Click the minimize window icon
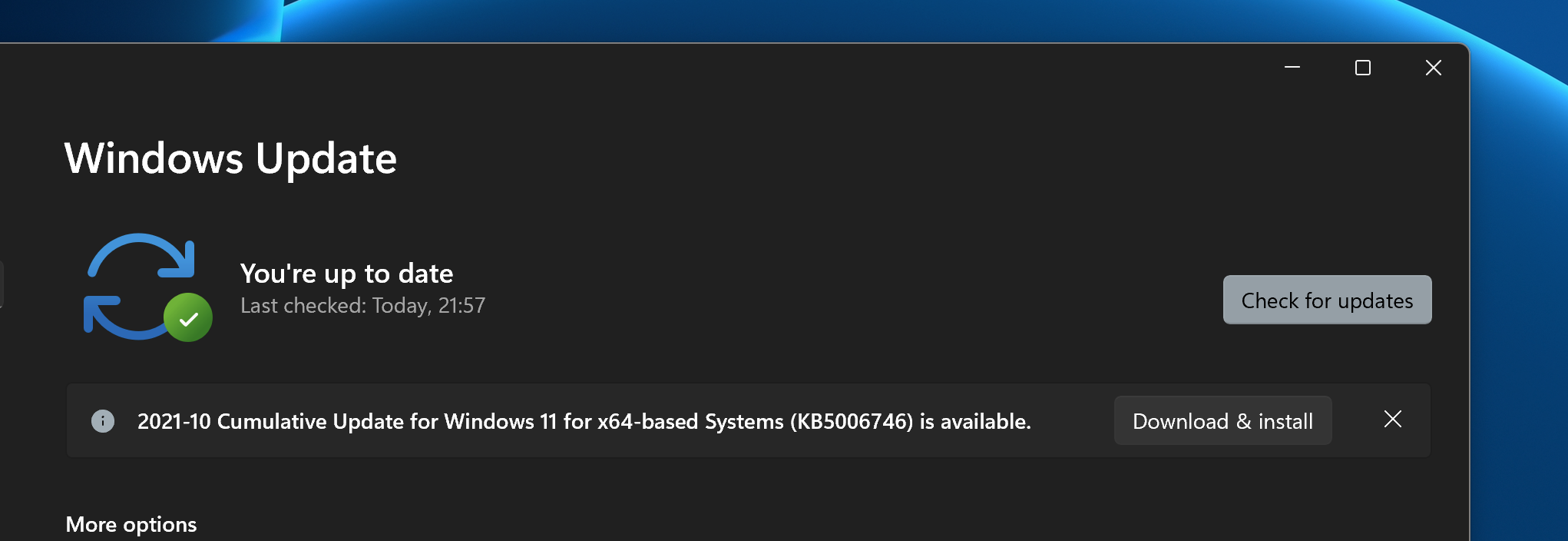The image size is (1568, 541). [x=1292, y=68]
